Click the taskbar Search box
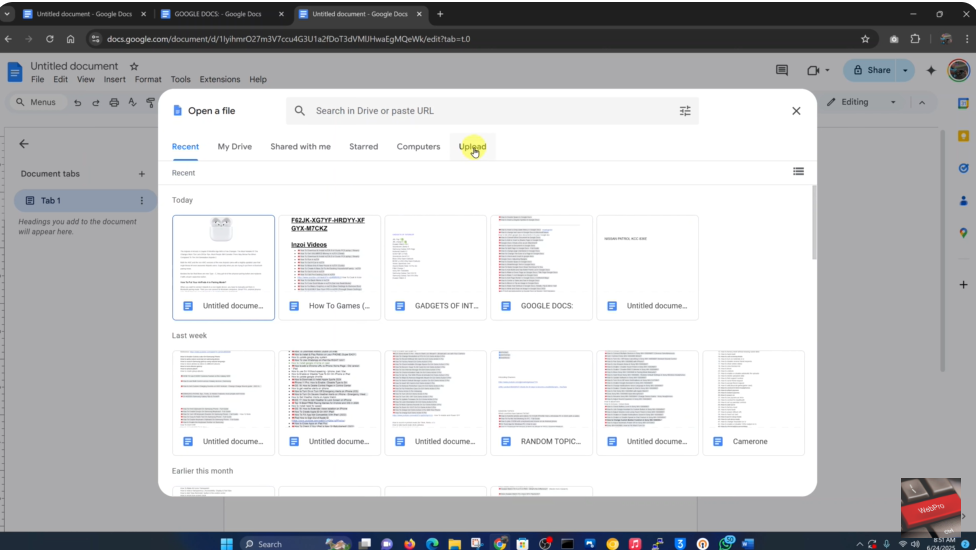This screenshot has width=976, height=550. pyautogui.click(x=296, y=544)
